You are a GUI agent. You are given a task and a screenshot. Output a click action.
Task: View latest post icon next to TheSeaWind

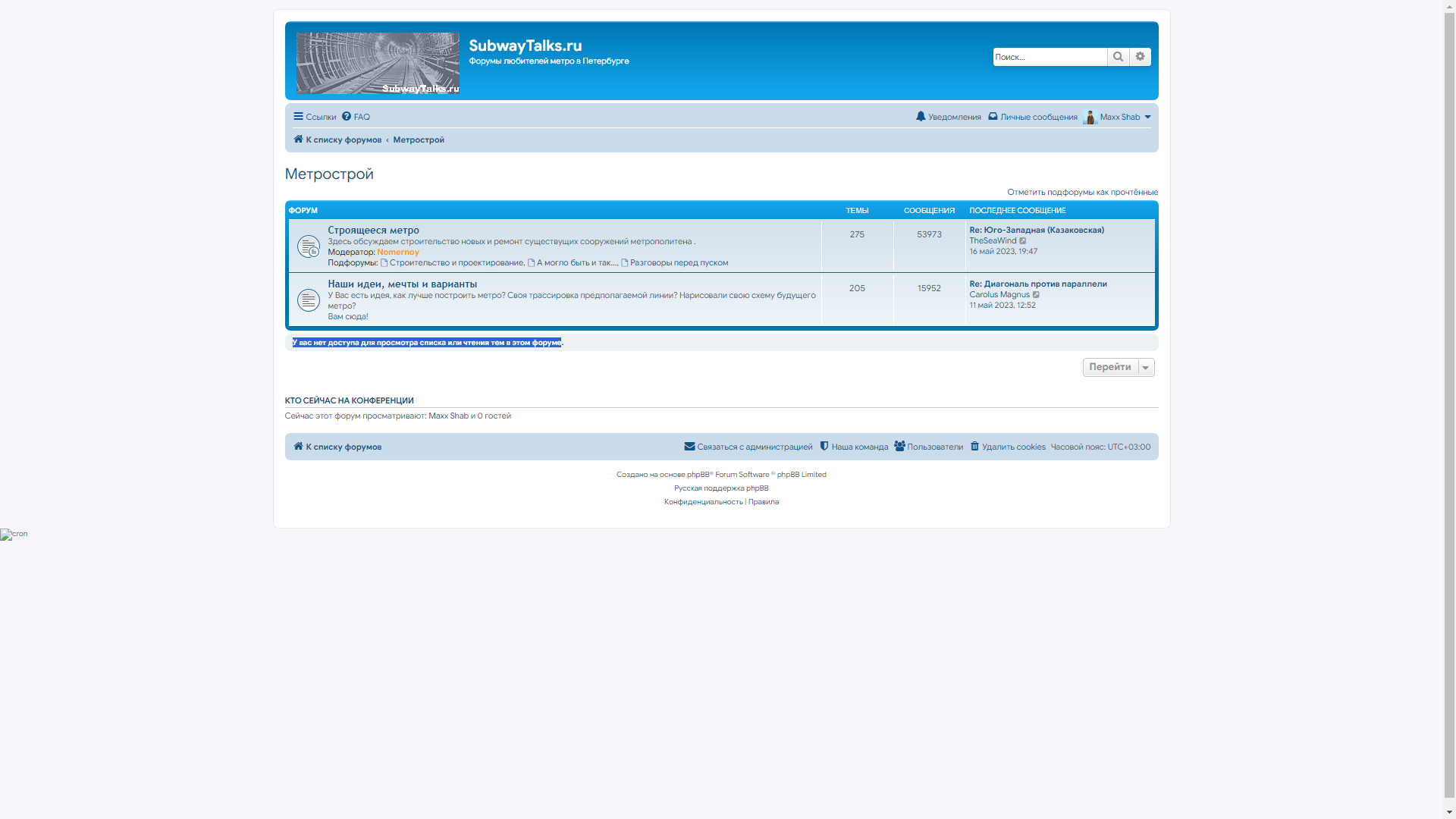1023,241
